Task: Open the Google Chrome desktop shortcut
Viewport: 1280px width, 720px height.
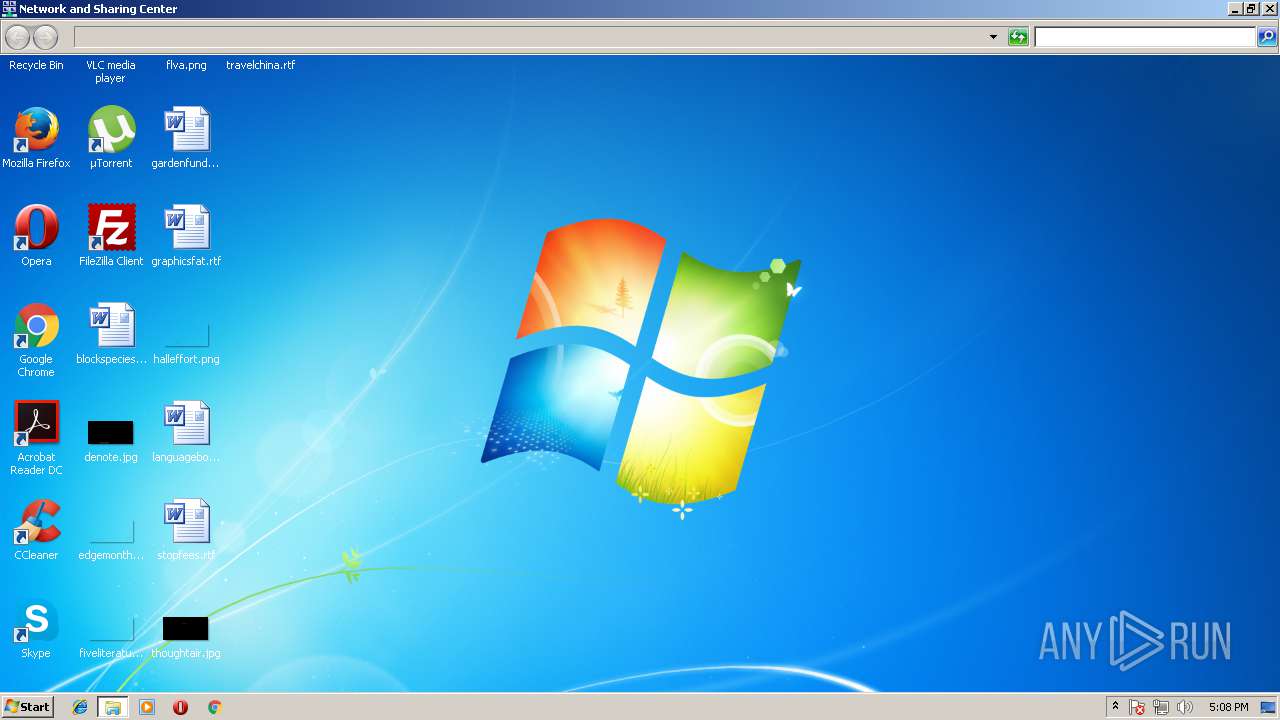Action: pyautogui.click(x=36, y=326)
